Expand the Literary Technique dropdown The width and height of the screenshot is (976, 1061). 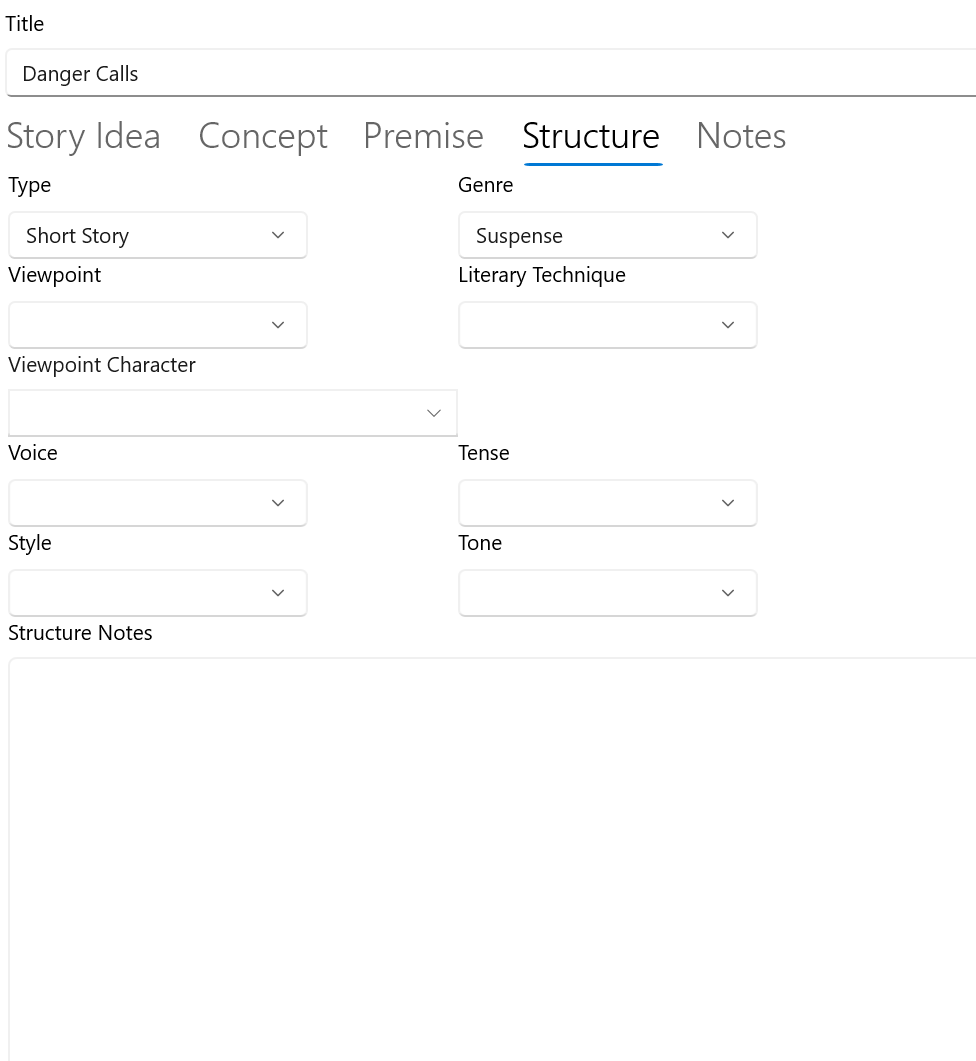click(608, 325)
